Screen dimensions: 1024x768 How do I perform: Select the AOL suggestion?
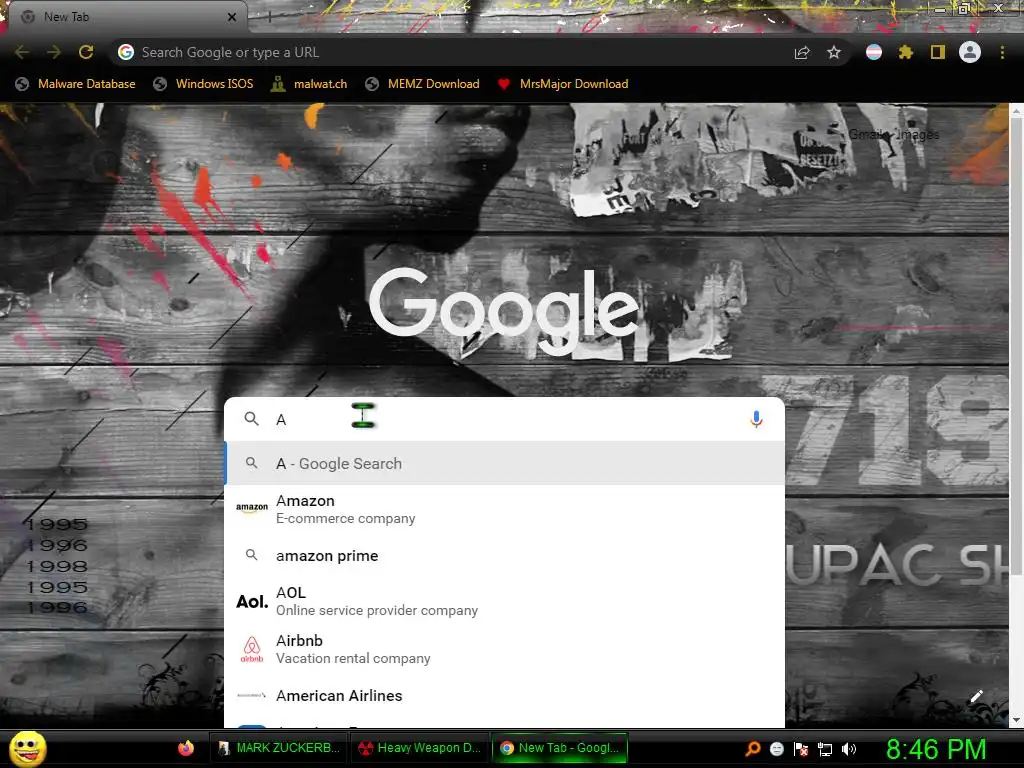click(504, 601)
